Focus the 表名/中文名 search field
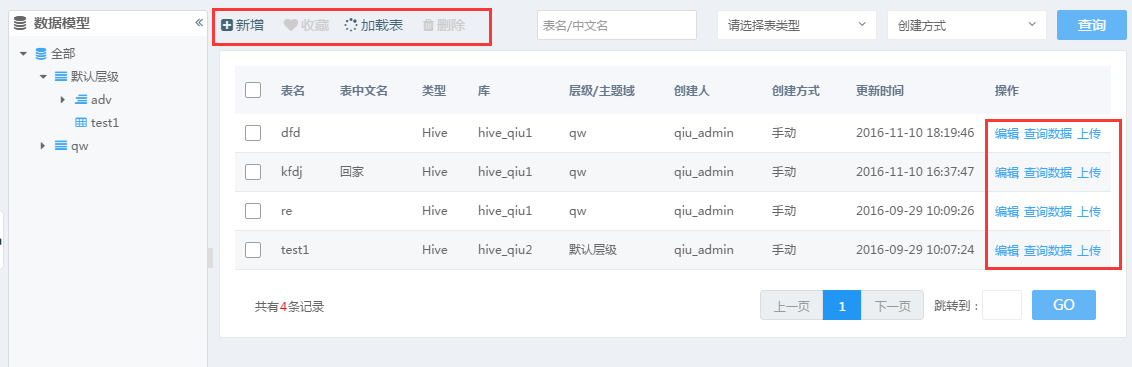The image size is (1132, 367). 617,25
